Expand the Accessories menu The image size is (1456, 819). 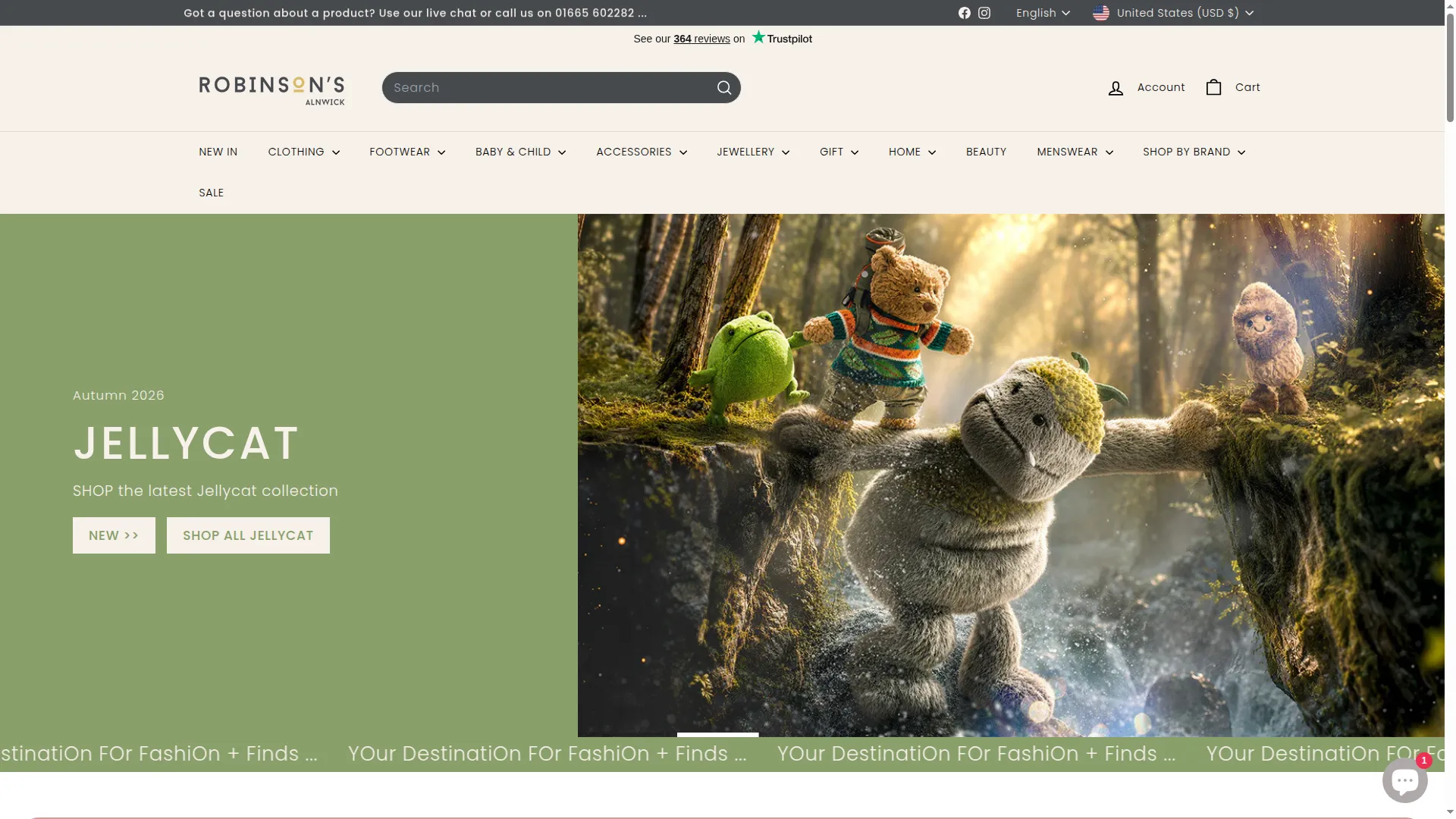click(x=642, y=152)
